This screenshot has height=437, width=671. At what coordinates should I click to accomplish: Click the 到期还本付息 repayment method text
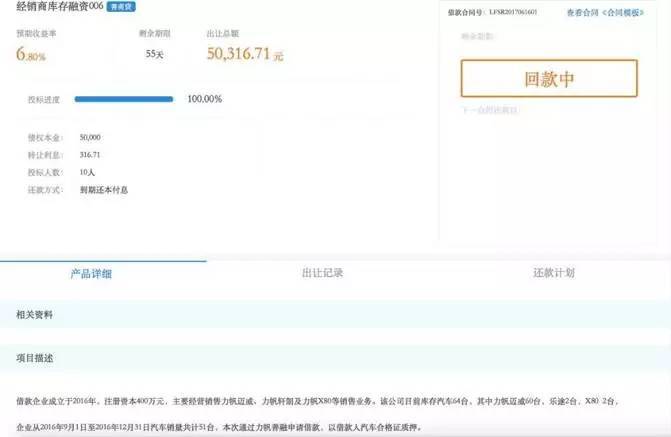[104, 190]
